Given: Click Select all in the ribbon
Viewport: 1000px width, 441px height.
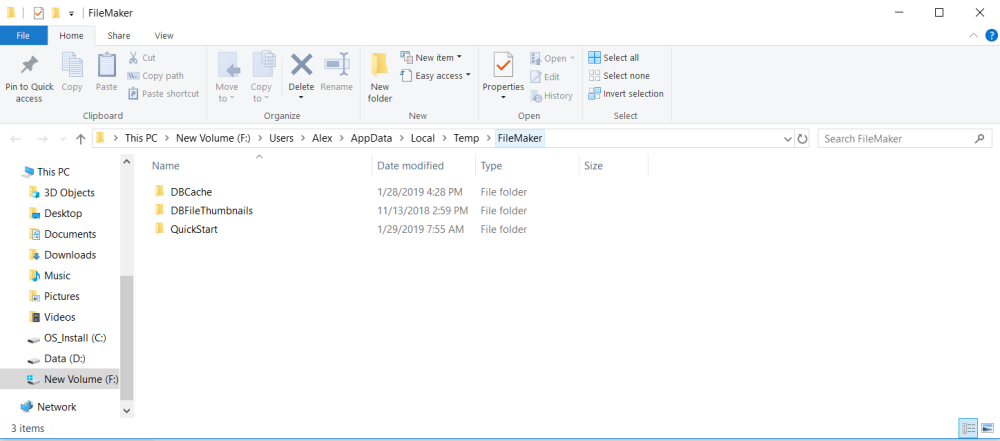Looking at the screenshot, I should click(x=614, y=57).
